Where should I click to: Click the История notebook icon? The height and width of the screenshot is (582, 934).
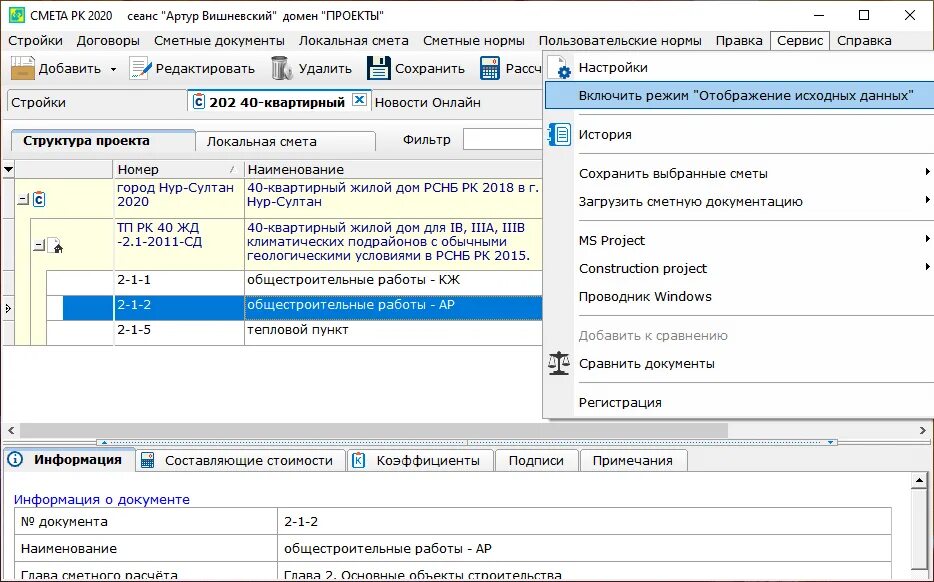559,135
